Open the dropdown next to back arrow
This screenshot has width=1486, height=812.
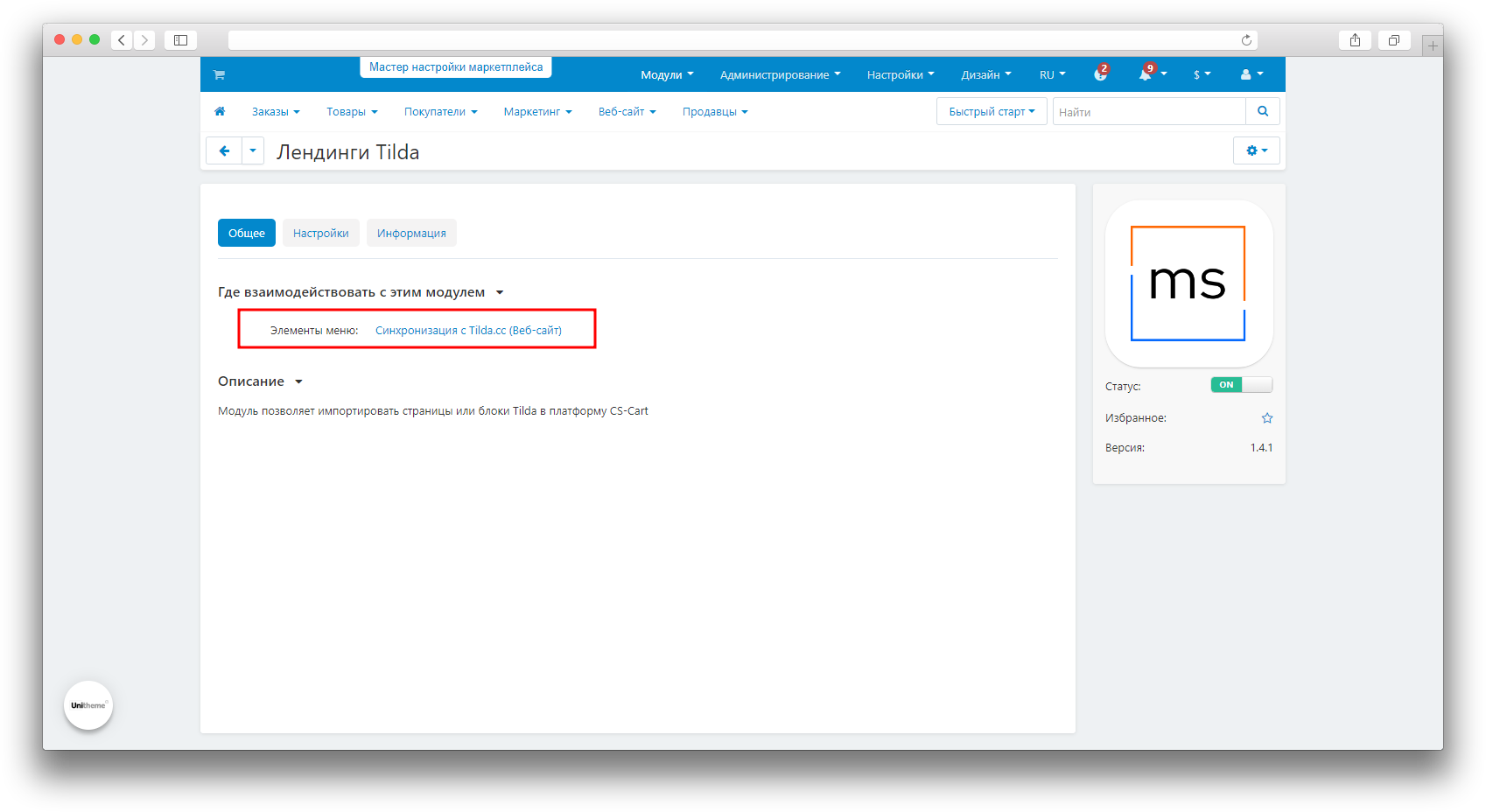click(x=253, y=150)
